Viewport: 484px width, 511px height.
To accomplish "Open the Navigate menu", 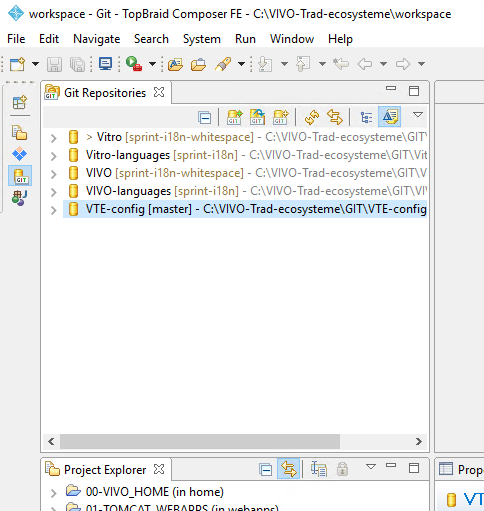I will click(97, 39).
